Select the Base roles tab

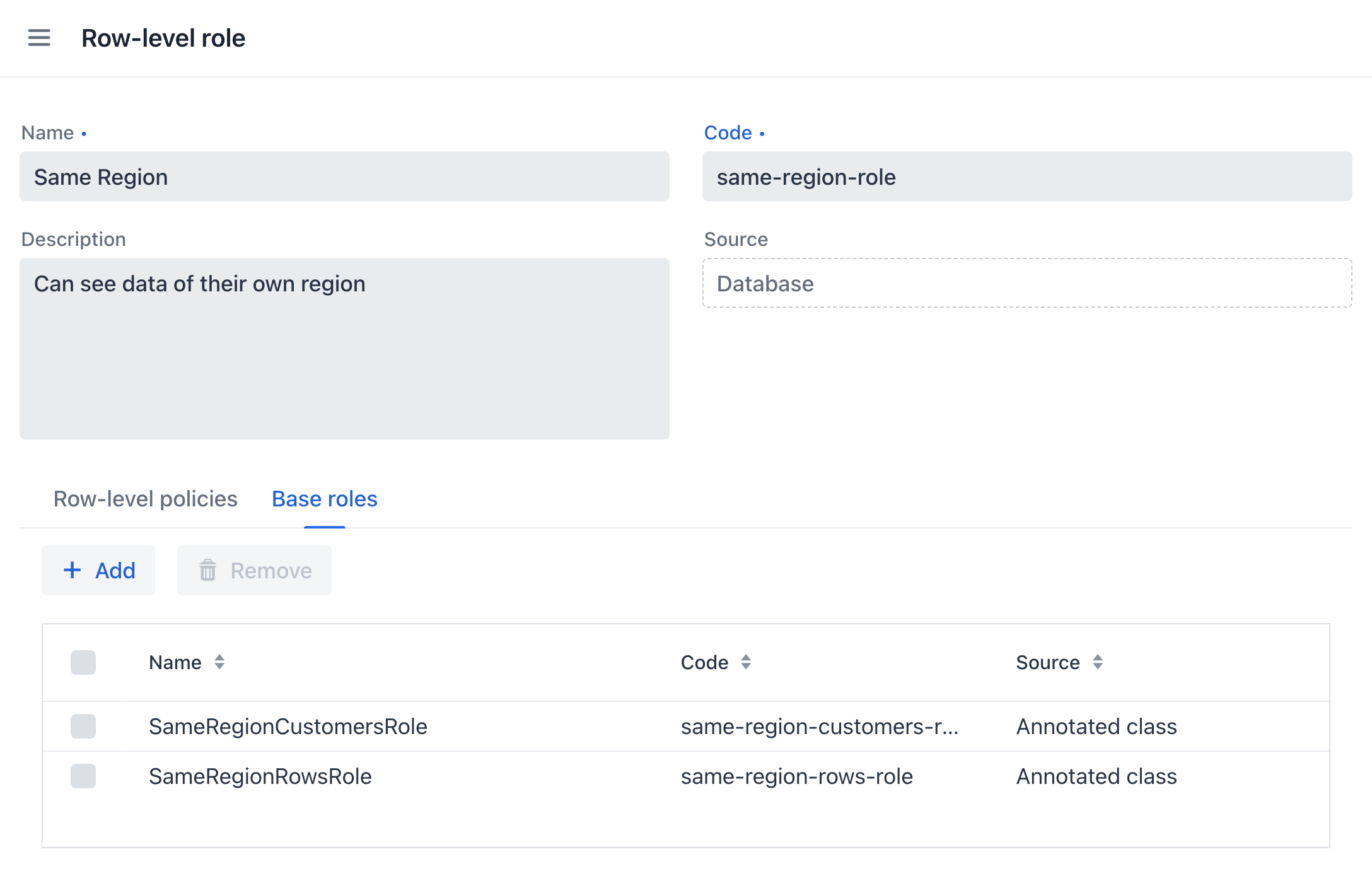tap(324, 499)
